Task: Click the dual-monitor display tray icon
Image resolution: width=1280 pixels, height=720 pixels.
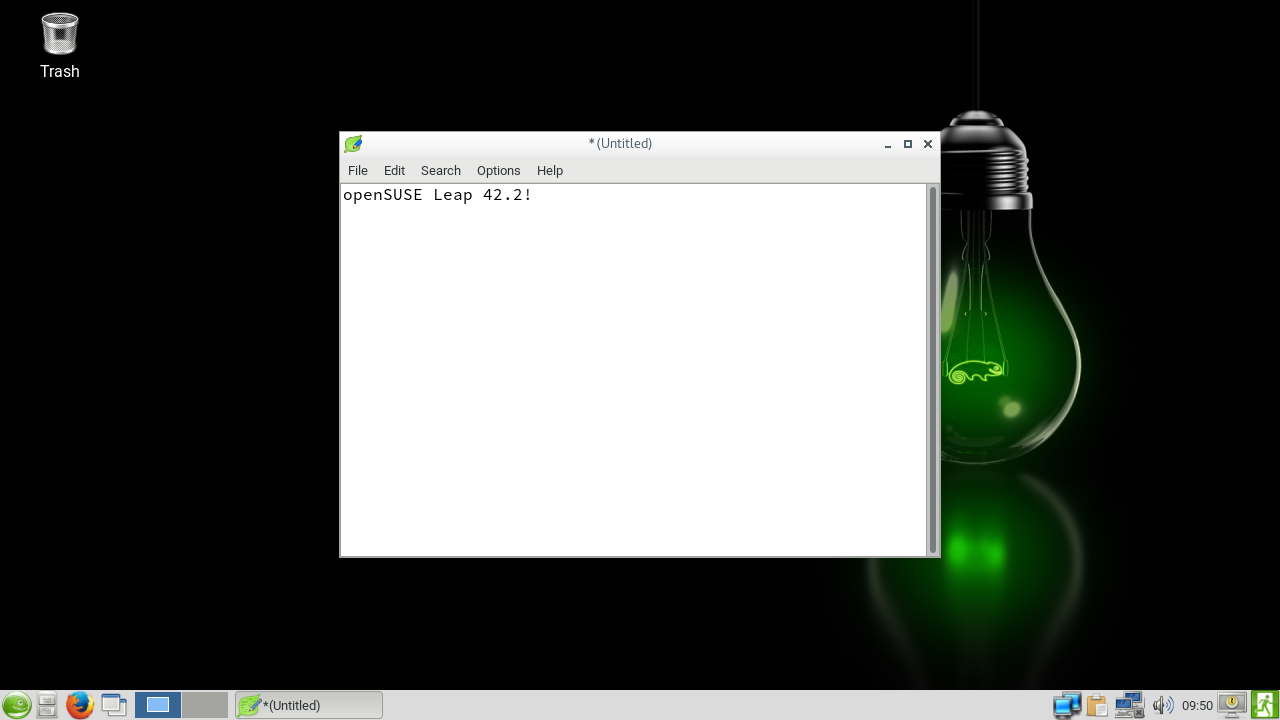Action: 1066,705
